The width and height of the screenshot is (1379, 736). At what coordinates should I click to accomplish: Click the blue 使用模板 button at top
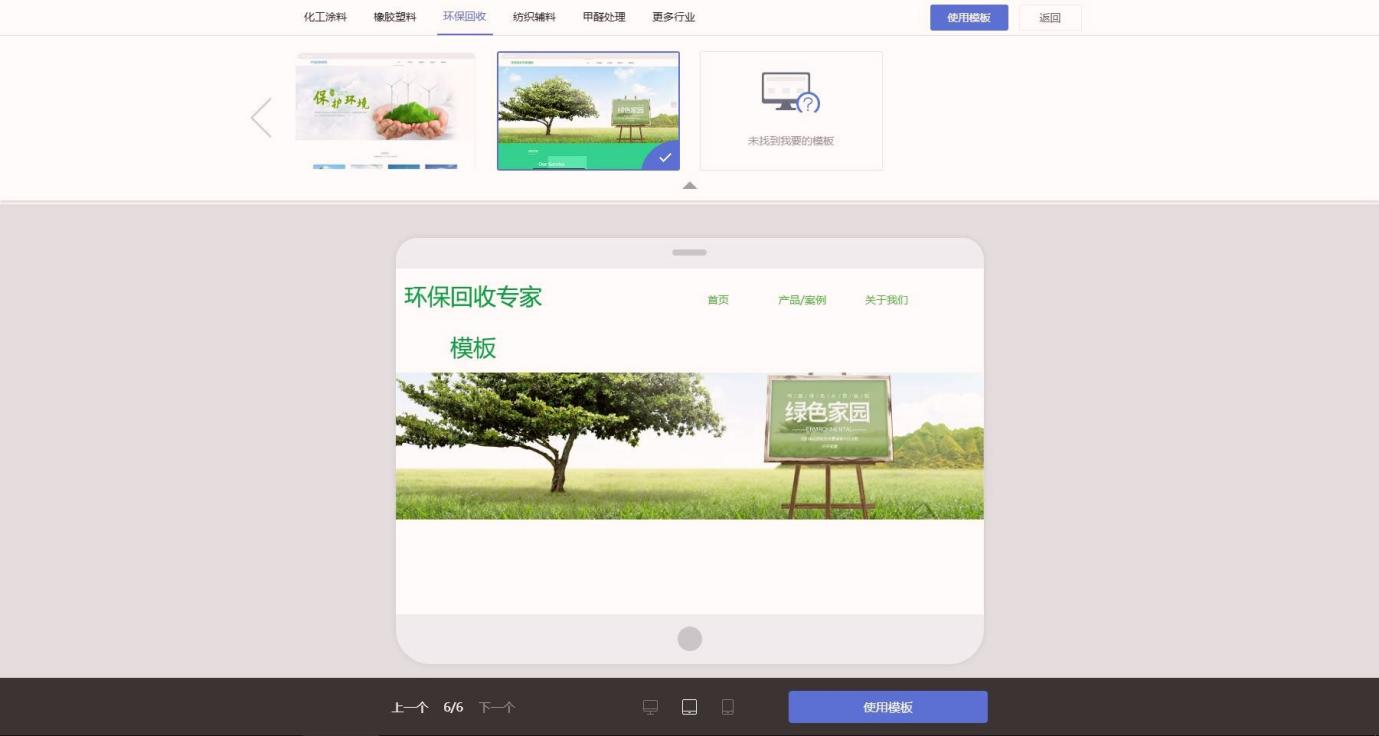pyautogui.click(x=968, y=18)
